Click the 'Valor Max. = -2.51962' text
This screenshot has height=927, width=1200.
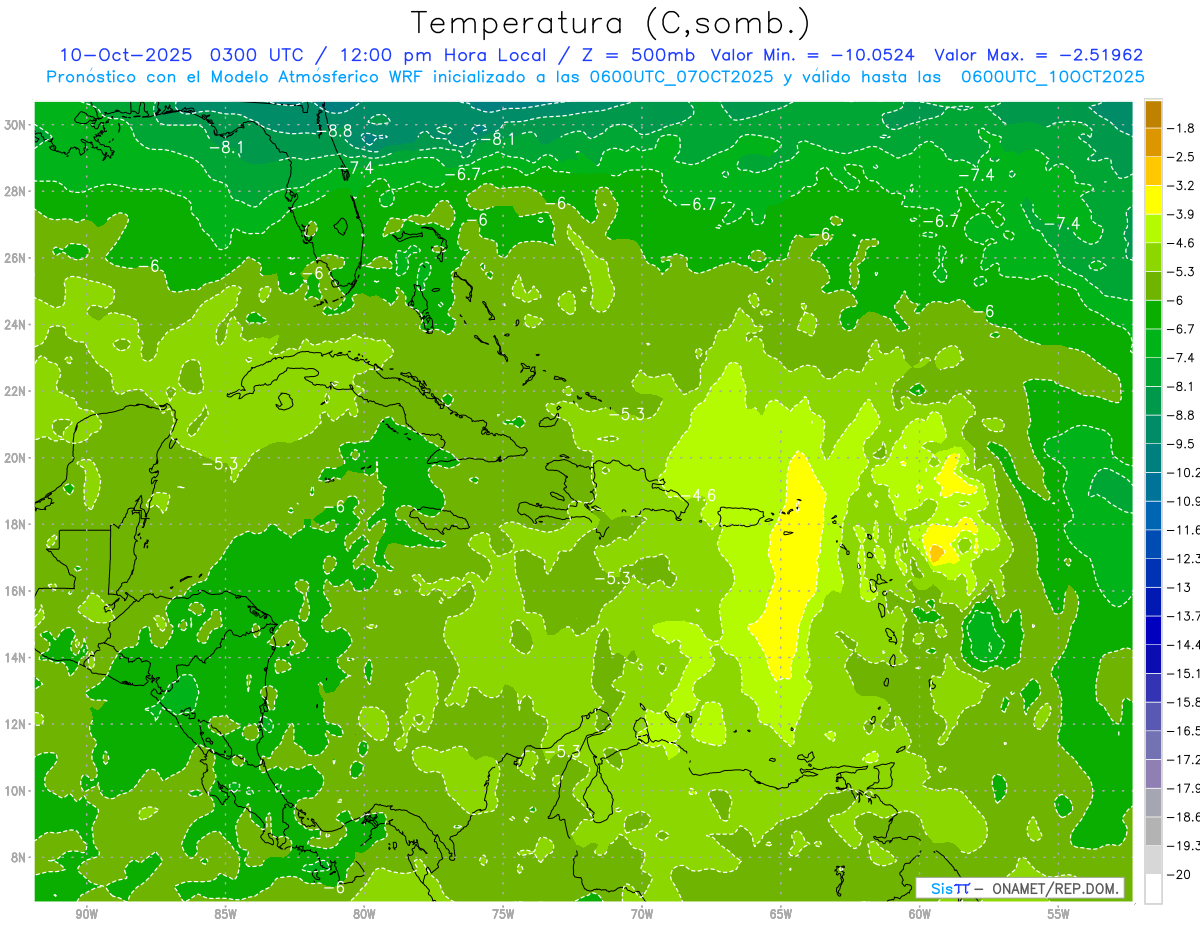[1037, 55]
